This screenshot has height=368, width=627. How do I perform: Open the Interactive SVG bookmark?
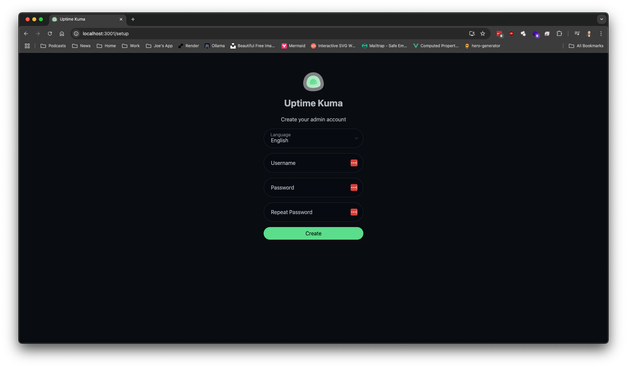coord(333,46)
